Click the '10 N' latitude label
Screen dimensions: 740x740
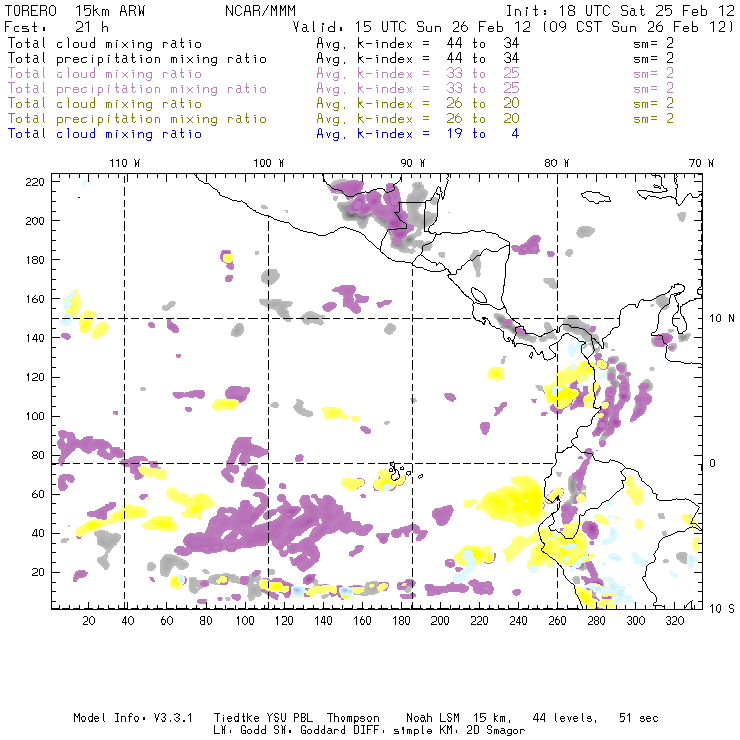tap(722, 319)
